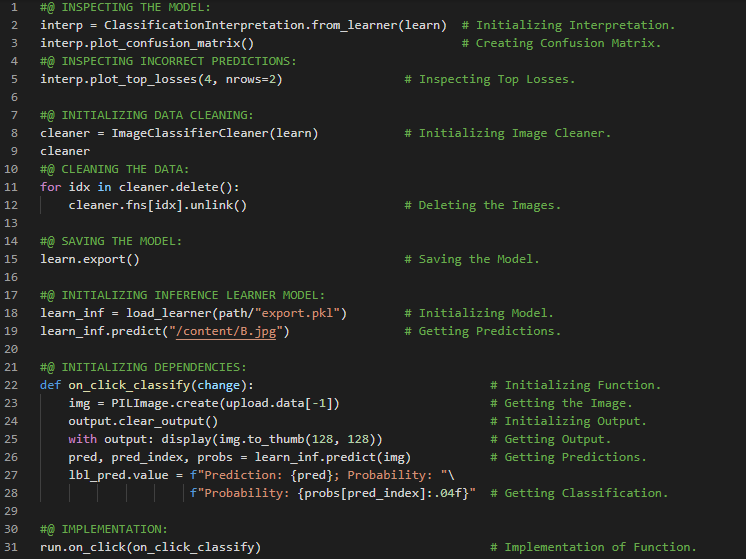Place cursor on ClassificationInterpretation class name
The height and width of the screenshot is (559, 746).
click(x=190, y=25)
